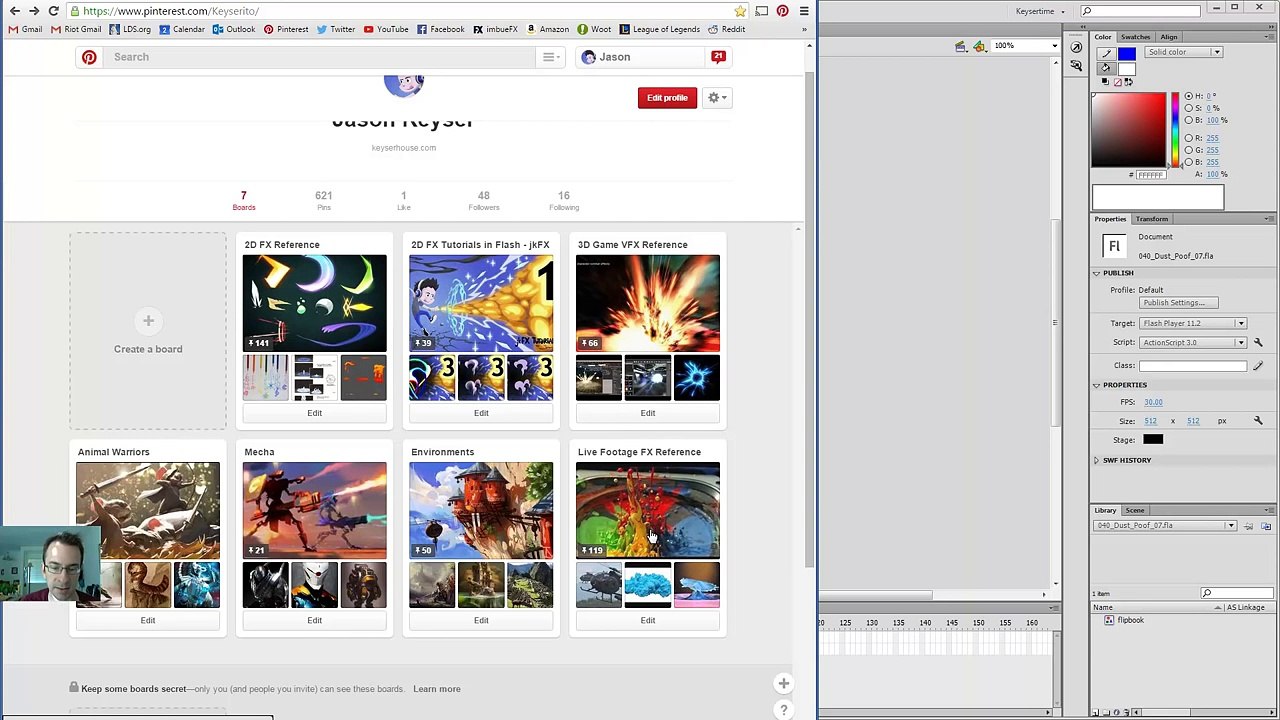Switch to the Transform tab
Image resolution: width=1280 pixels, height=720 pixels.
pyautogui.click(x=1151, y=219)
